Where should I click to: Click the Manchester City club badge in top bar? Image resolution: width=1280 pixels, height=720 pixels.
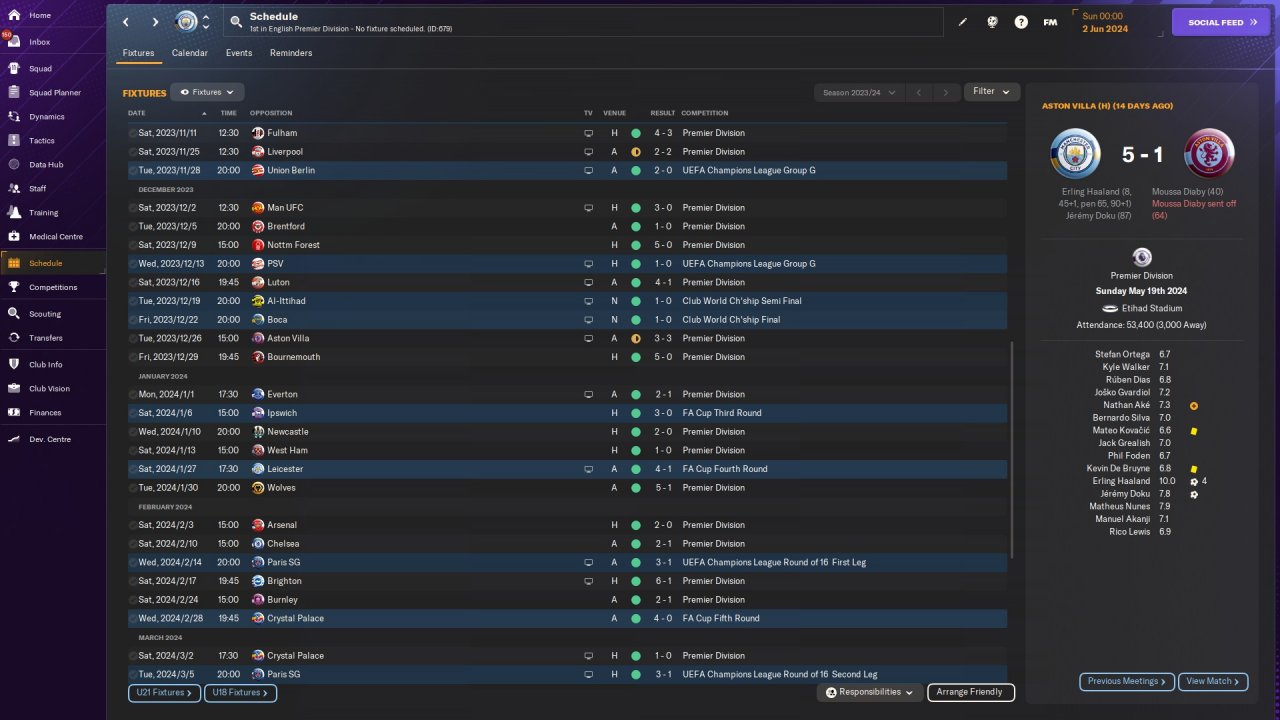point(187,21)
